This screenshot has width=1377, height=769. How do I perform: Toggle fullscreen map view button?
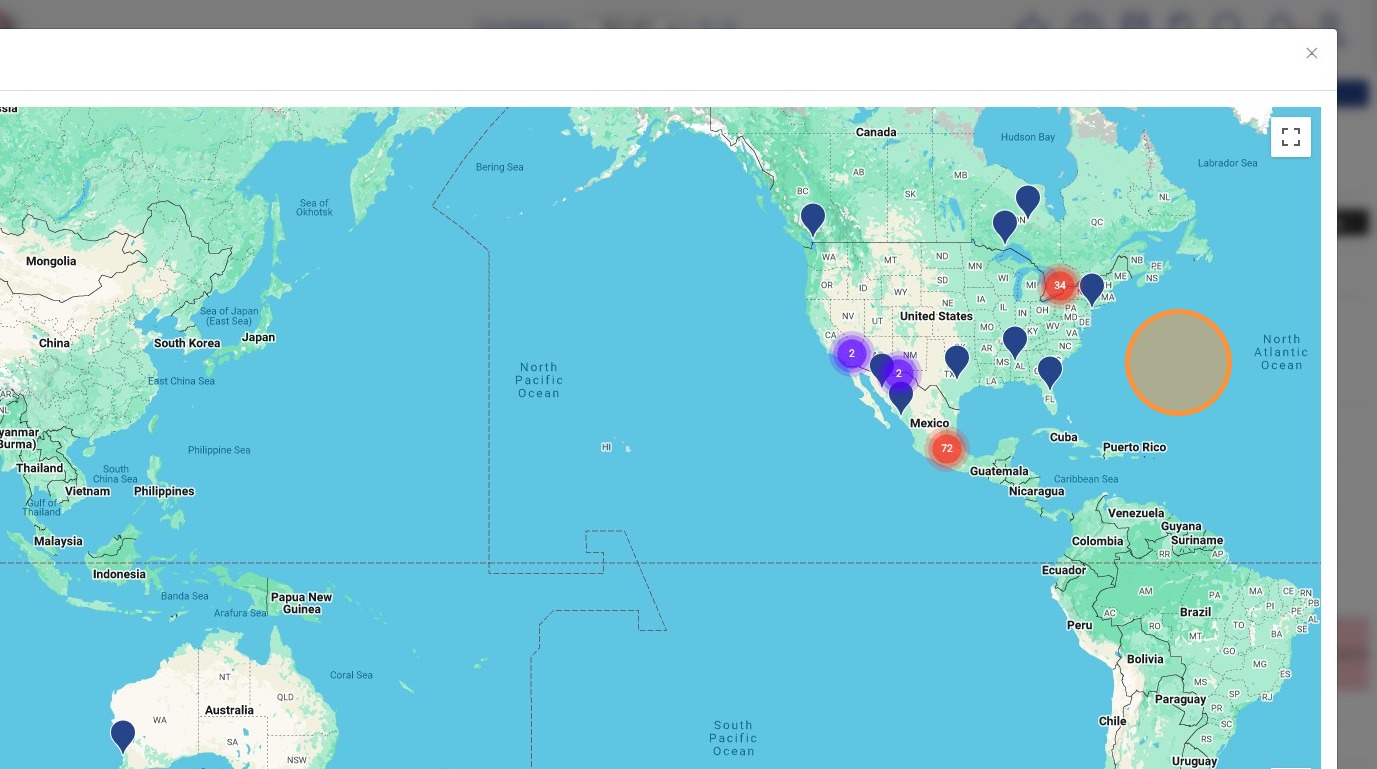pyautogui.click(x=1291, y=137)
